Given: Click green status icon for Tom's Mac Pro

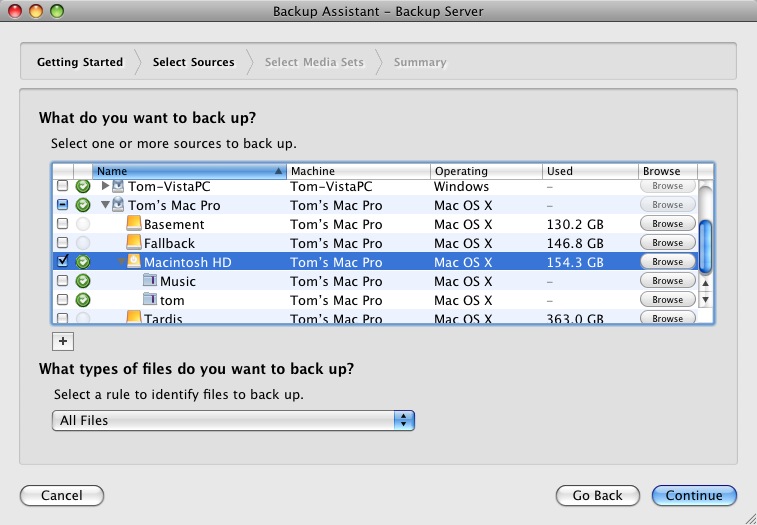Looking at the screenshot, I should tap(83, 205).
